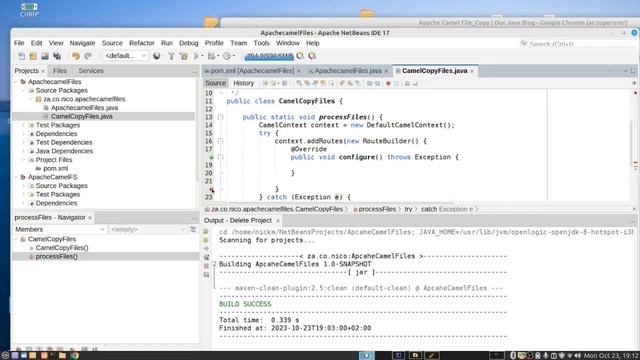Expand the Test Packages node under ApachecamelFiles
Image resolution: width=640 pixels, height=360 pixels.
[x=24, y=125]
